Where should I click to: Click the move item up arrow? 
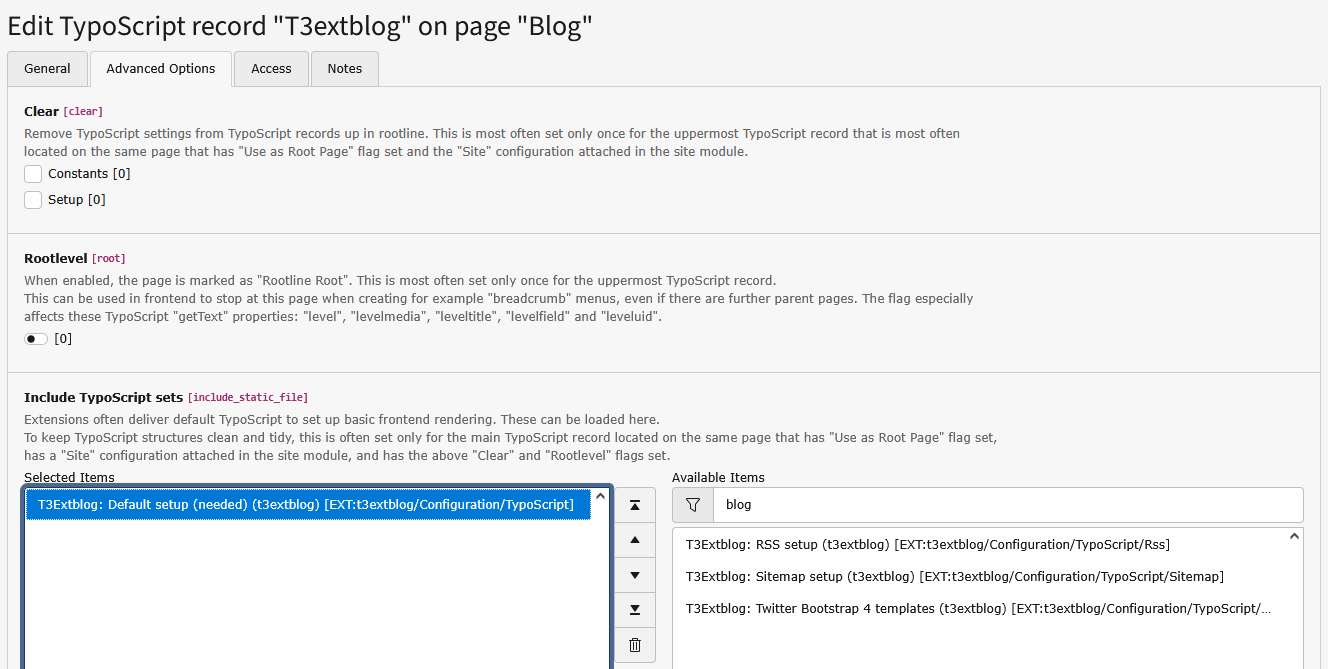point(634,541)
